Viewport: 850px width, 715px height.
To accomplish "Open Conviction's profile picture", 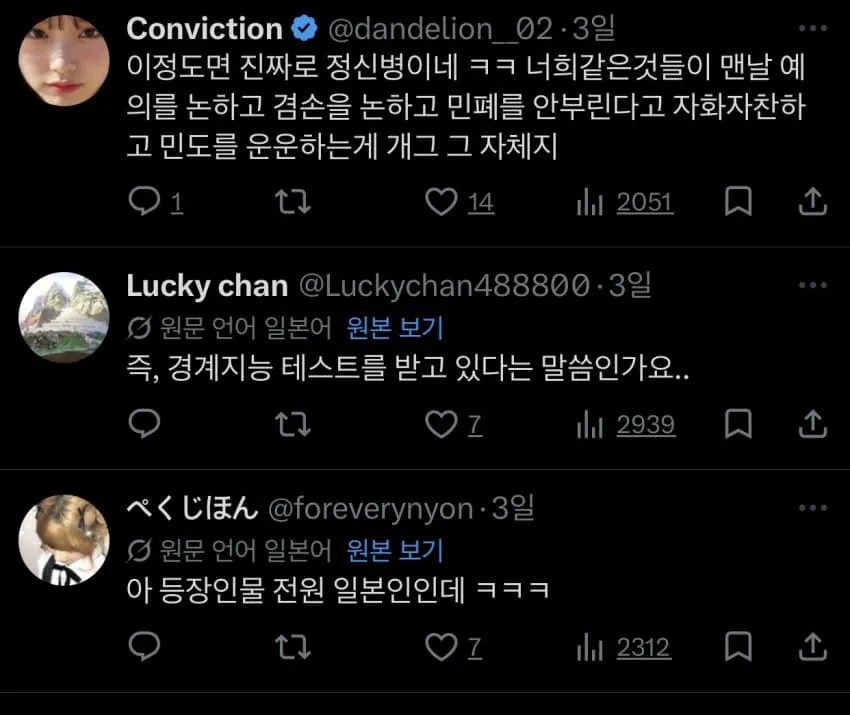I will [x=64, y=61].
